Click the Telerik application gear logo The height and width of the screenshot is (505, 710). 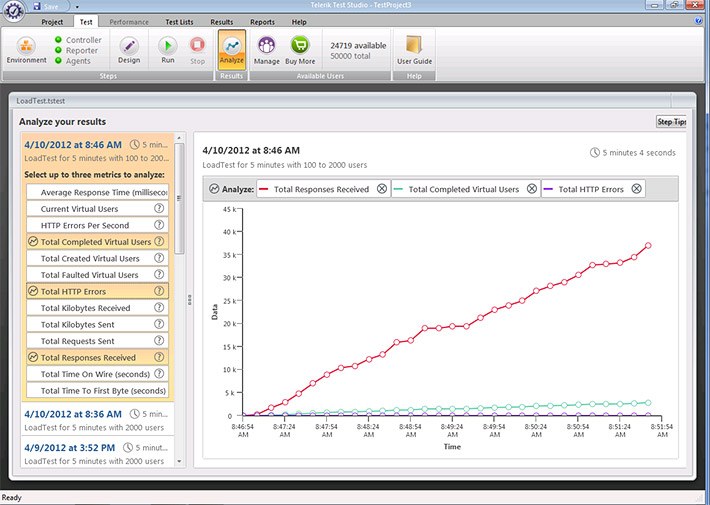14,10
